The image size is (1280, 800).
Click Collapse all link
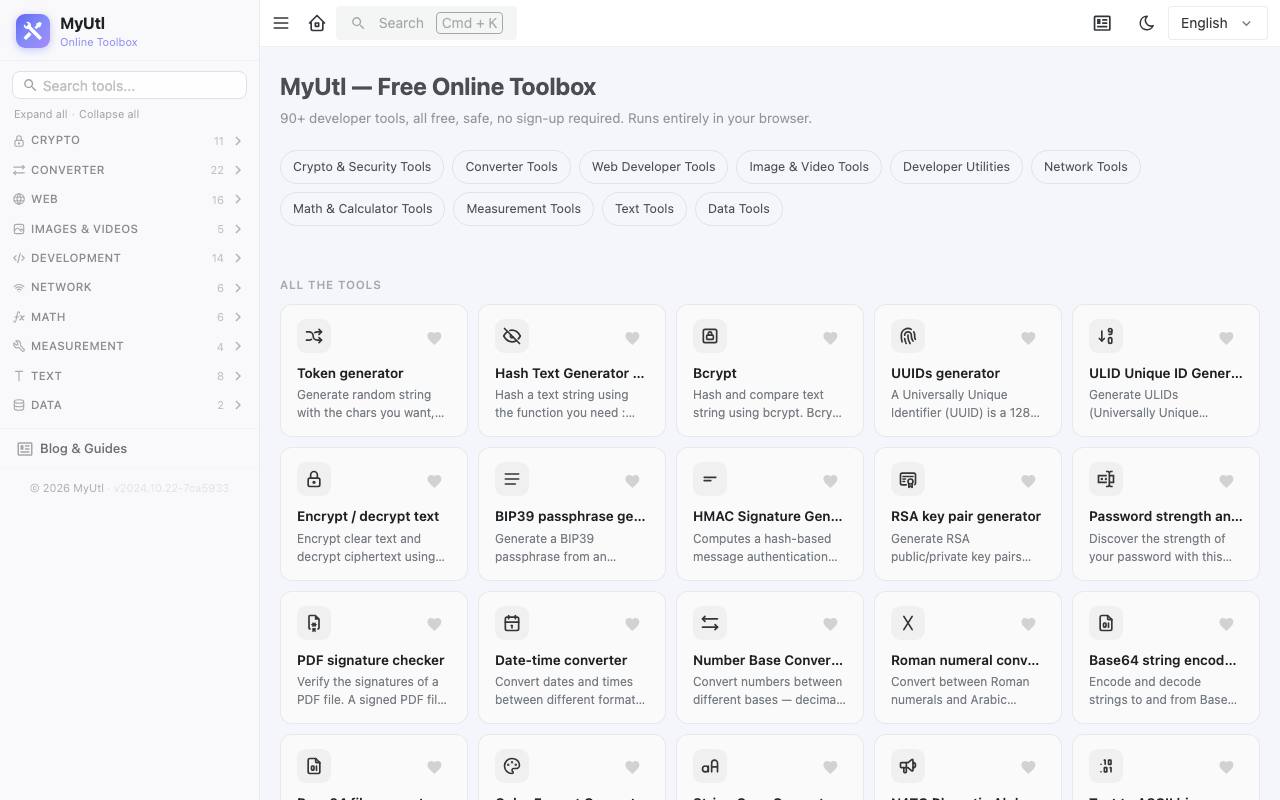(x=109, y=114)
